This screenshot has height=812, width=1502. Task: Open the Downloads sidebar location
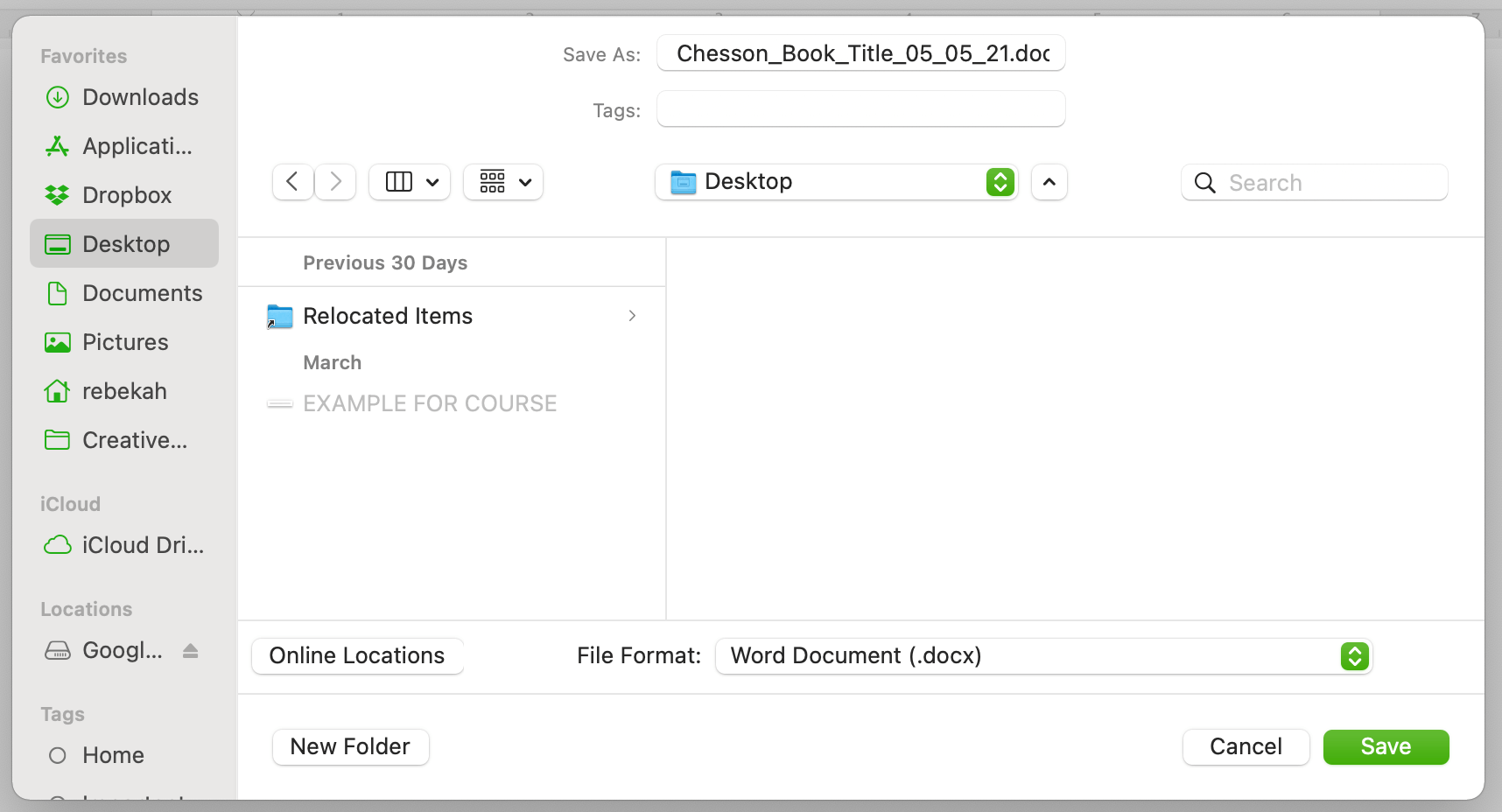140,97
